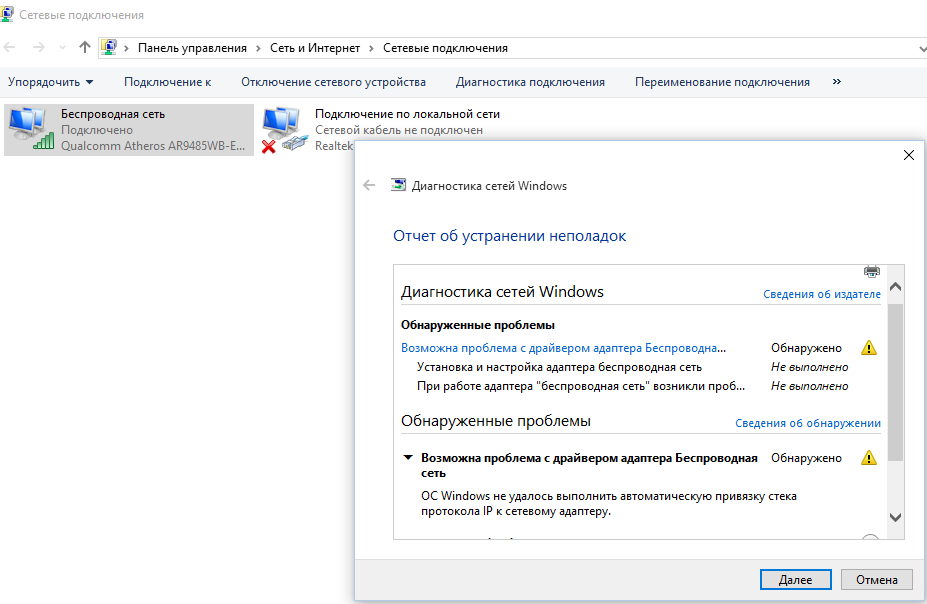The width and height of the screenshot is (927, 604).
Task: Open address bar history dropdown
Action: tap(921, 49)
